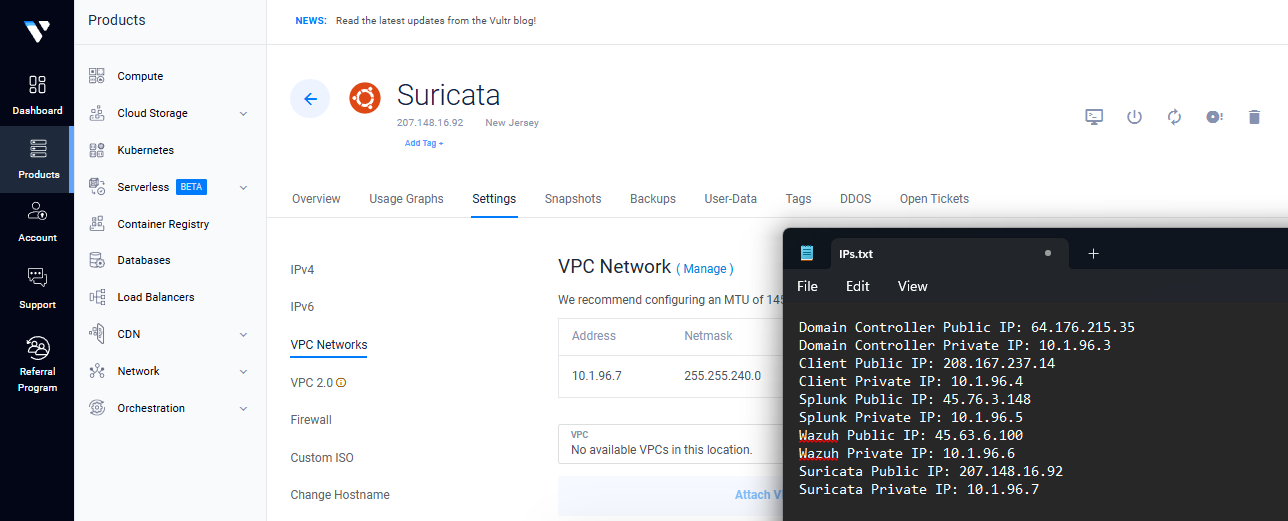Screen dimensions: 1288x521
Task: Click the server restart icon
Action: click(x=1175, y=117)
